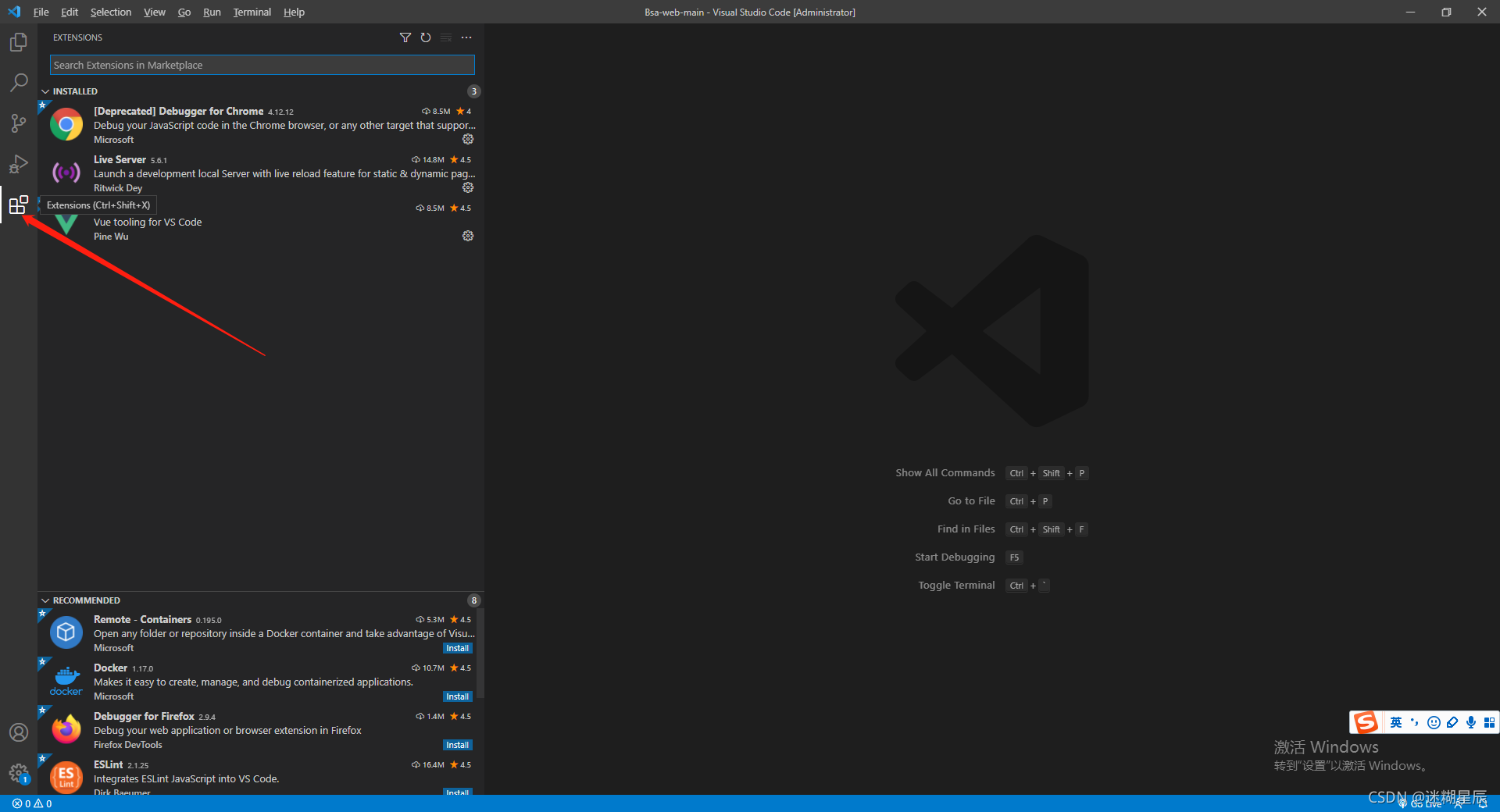Install Debugger for Firefox extension
This screenshot has width=1500, height=812.
[458, 745]
